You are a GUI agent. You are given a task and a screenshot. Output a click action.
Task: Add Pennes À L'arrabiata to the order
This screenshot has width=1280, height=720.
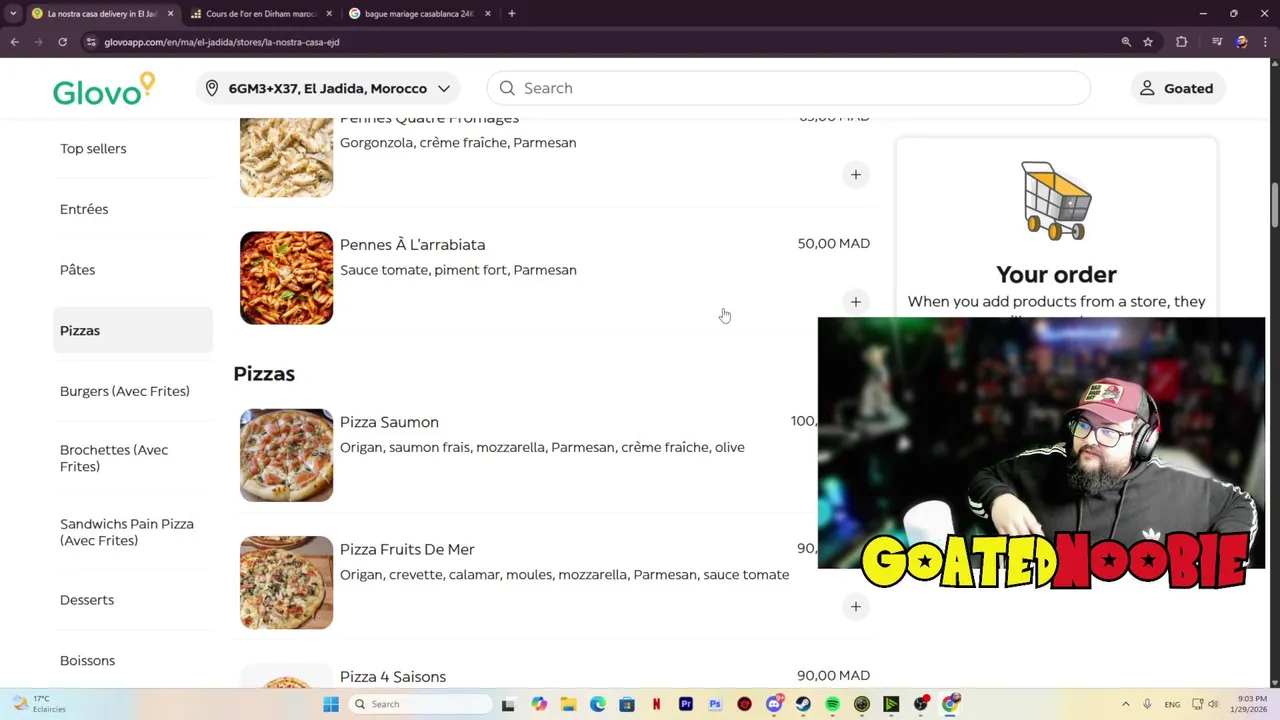pyautogui.click(x=855, y=302)
